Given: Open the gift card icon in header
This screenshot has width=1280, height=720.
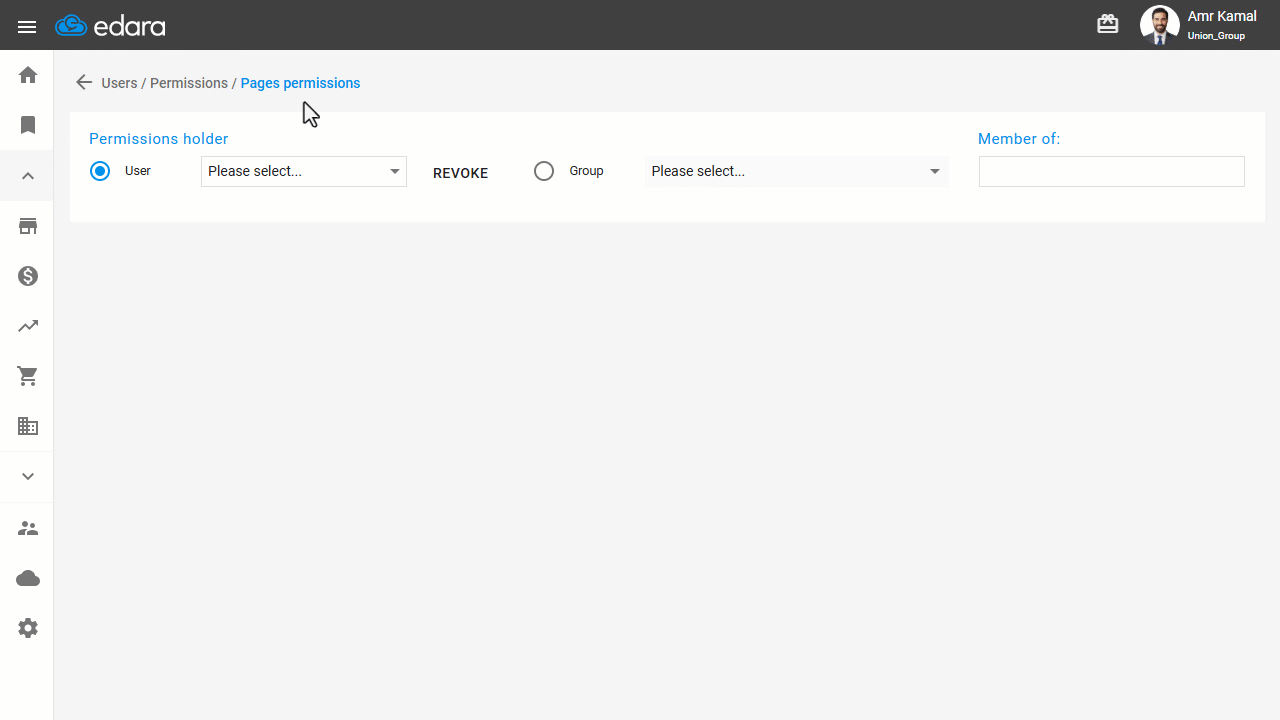Looking at the screenshot, I should pyautogui.click(x=1108, y=24).
